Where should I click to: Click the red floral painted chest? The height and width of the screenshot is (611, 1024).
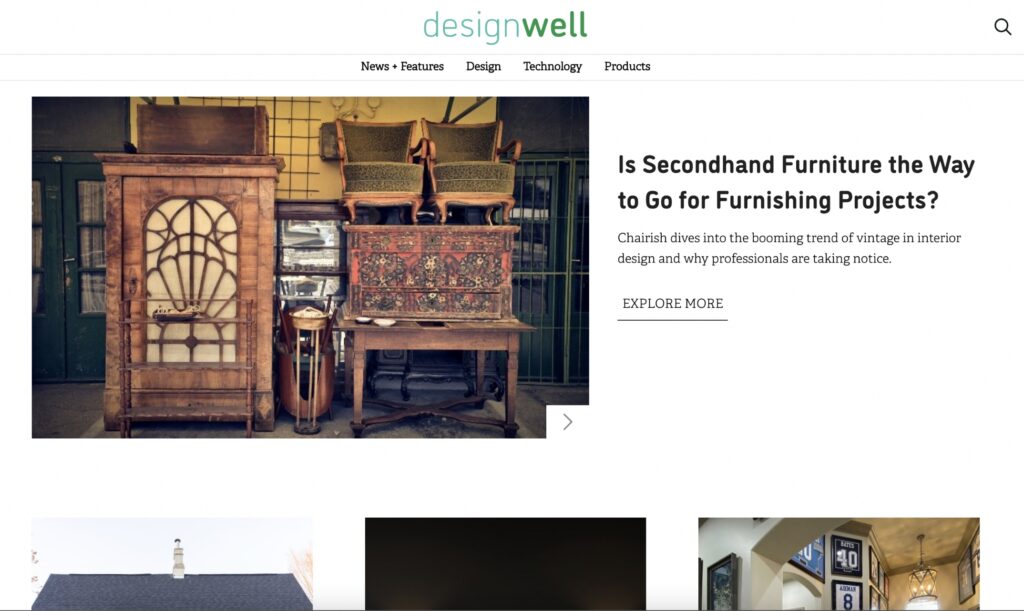(431, 272)
